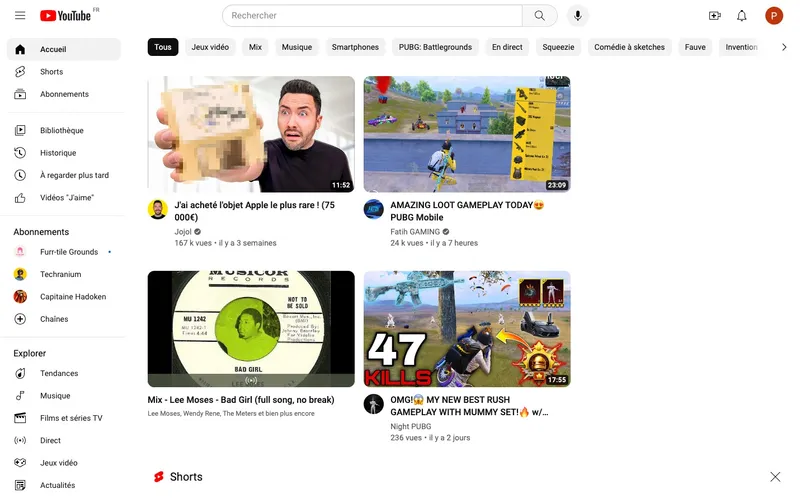The width and height of the screenshot is (800, 498).
Task: Click the search magnifier button
Action: pos(540,16)
